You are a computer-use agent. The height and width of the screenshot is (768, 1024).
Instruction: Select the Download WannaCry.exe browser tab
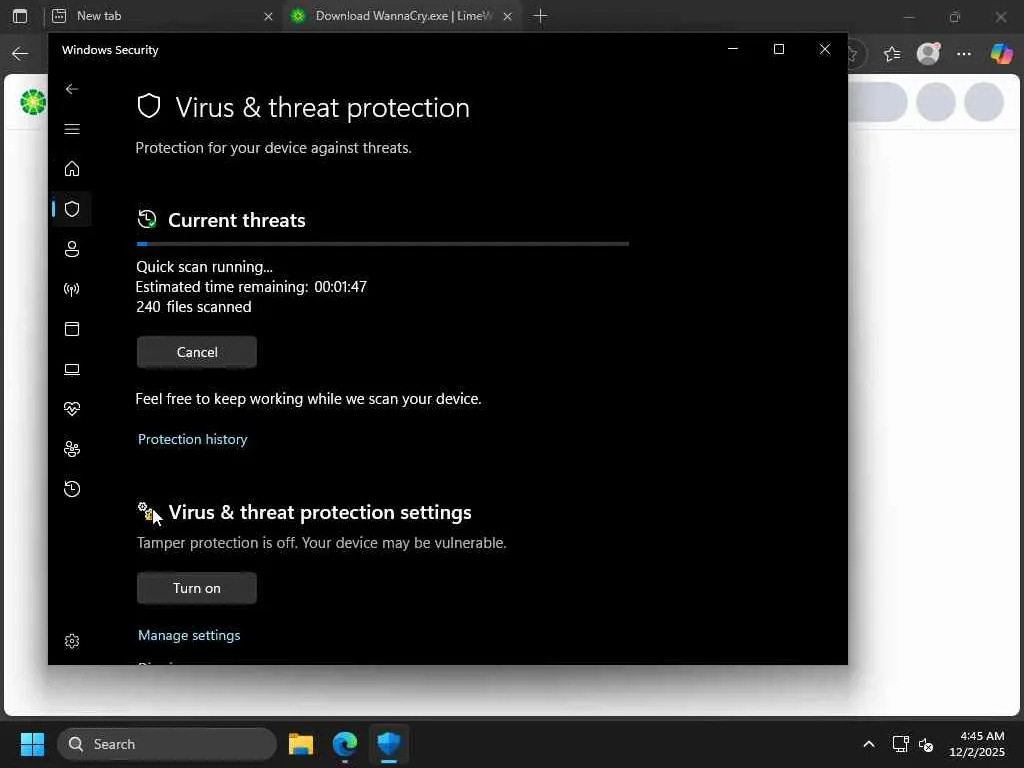401,16
